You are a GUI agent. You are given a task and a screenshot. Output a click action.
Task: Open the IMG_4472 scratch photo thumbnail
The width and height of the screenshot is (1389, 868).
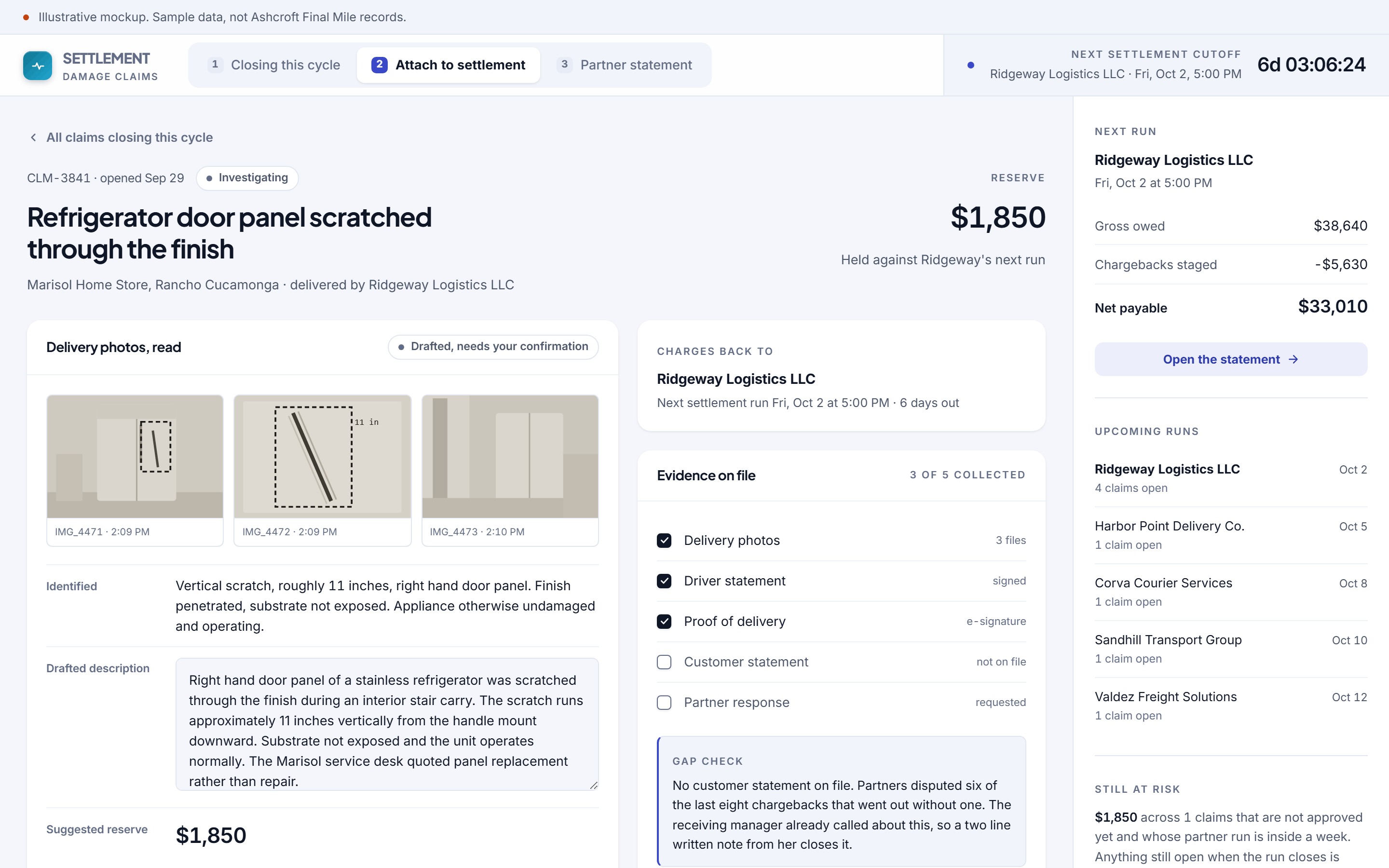(323, 456)
